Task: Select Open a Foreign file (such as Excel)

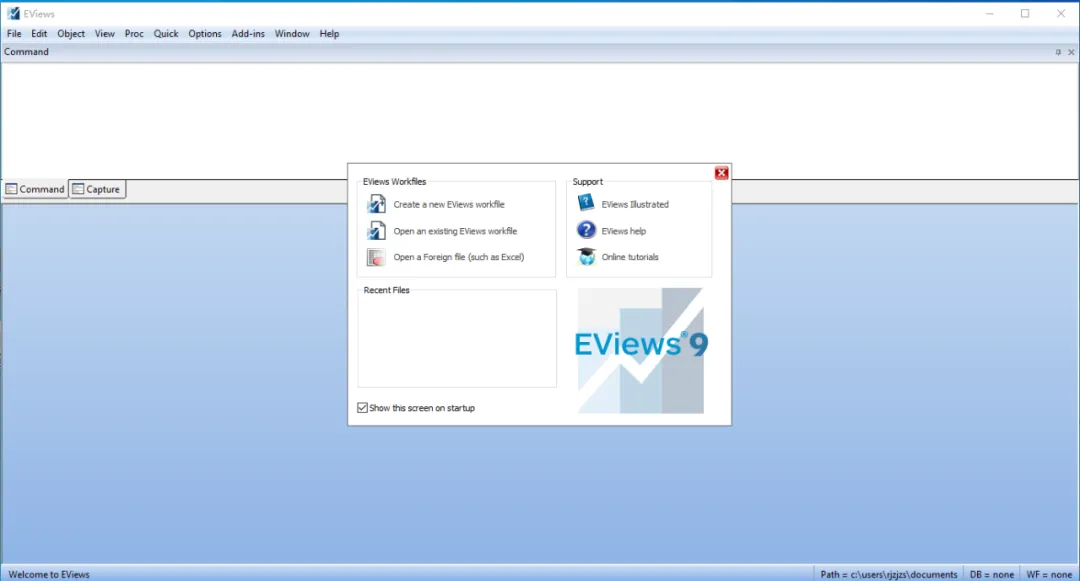Action: 459,257
